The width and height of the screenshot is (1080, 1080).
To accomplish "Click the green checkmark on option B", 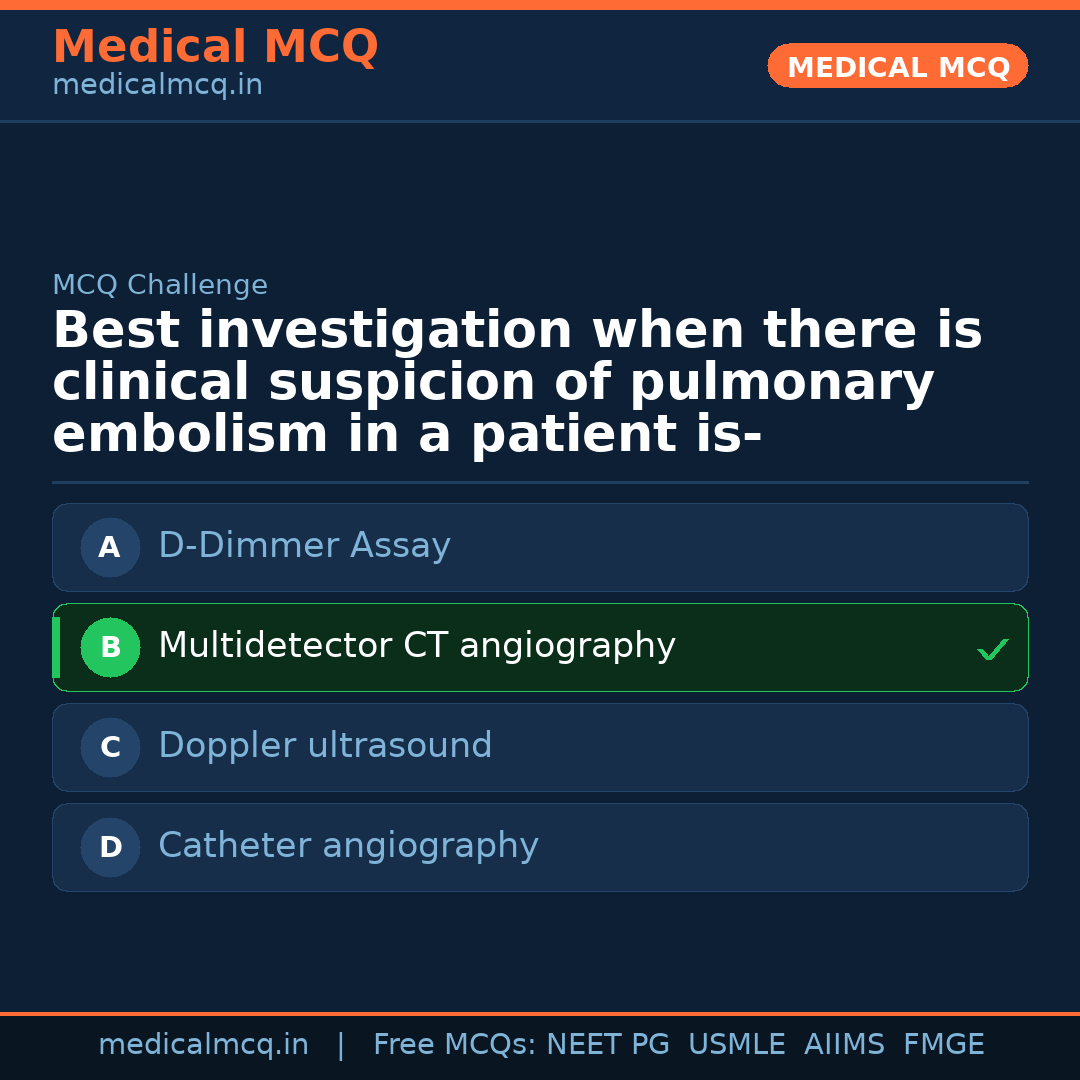I will coord(992,649).
